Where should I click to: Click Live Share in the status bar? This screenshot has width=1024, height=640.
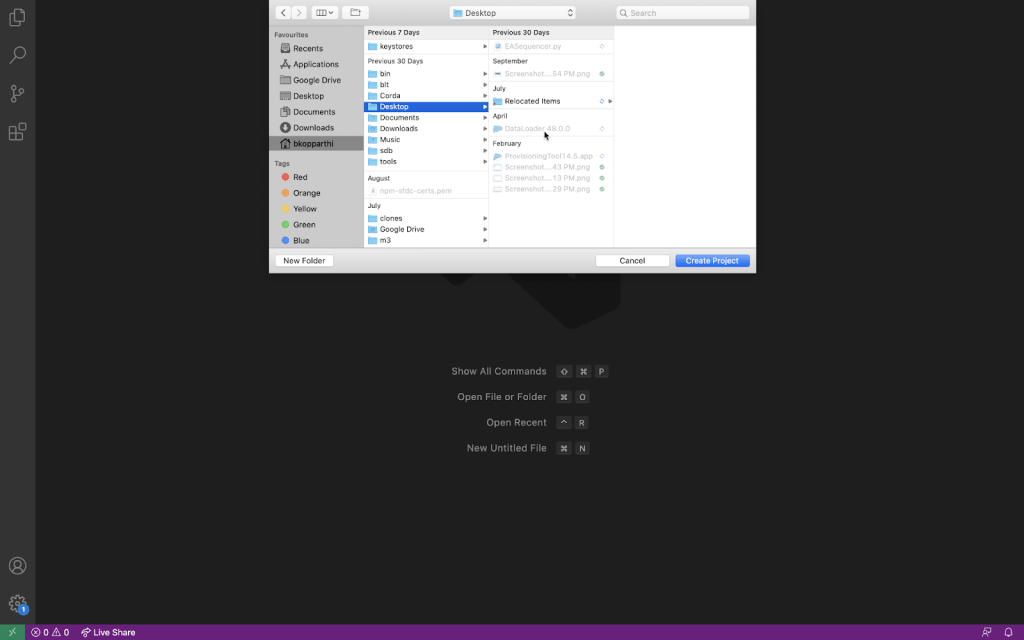[x=108, y=632]
